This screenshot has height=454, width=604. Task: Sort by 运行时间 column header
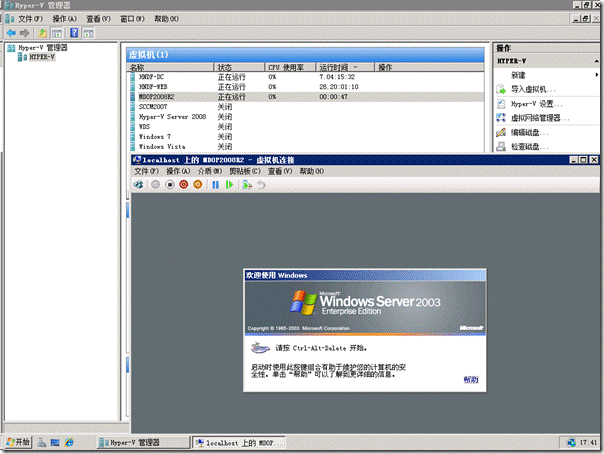(345, 67)
